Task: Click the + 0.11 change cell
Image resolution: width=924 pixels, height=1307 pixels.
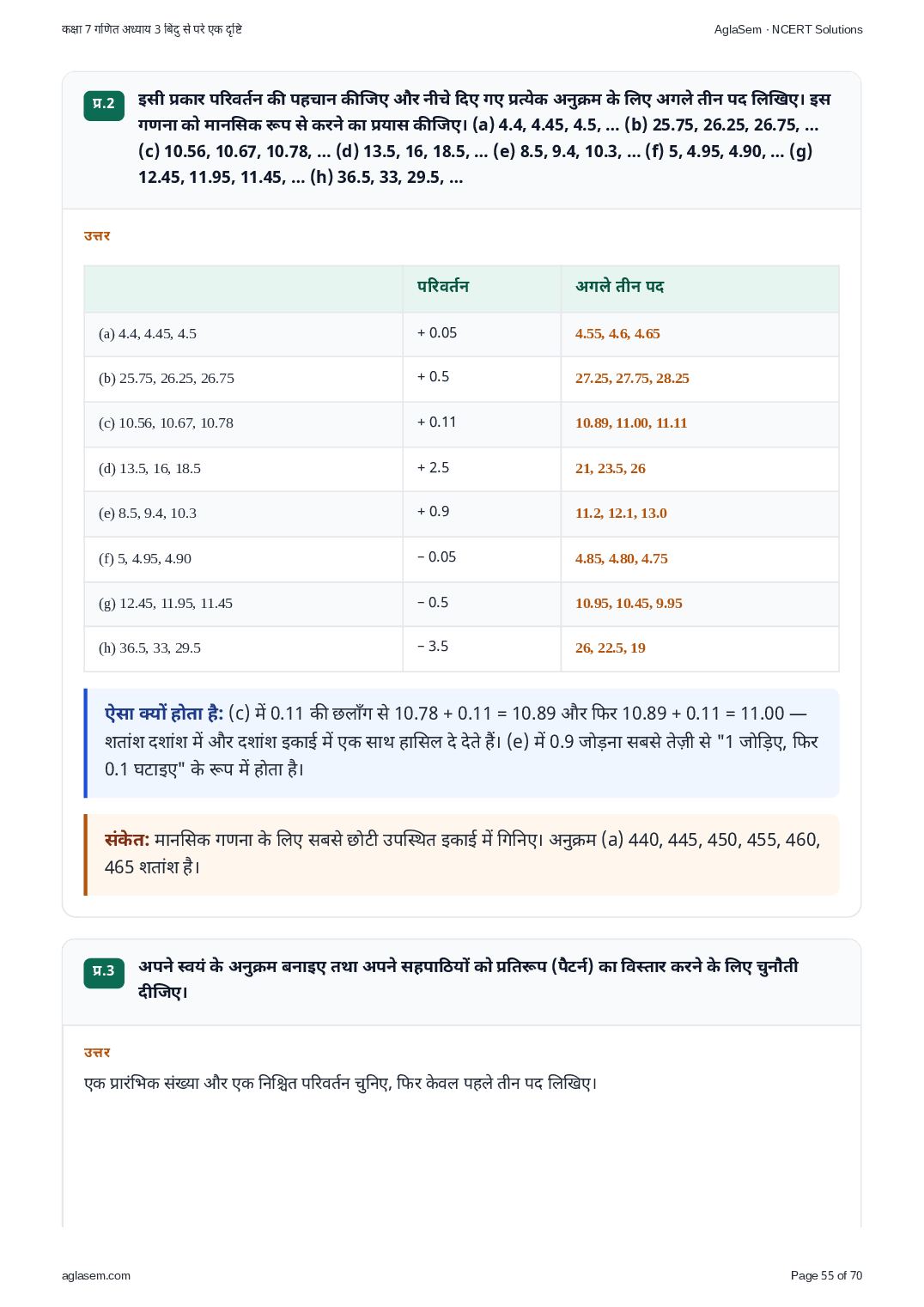Action: [482, 423]
